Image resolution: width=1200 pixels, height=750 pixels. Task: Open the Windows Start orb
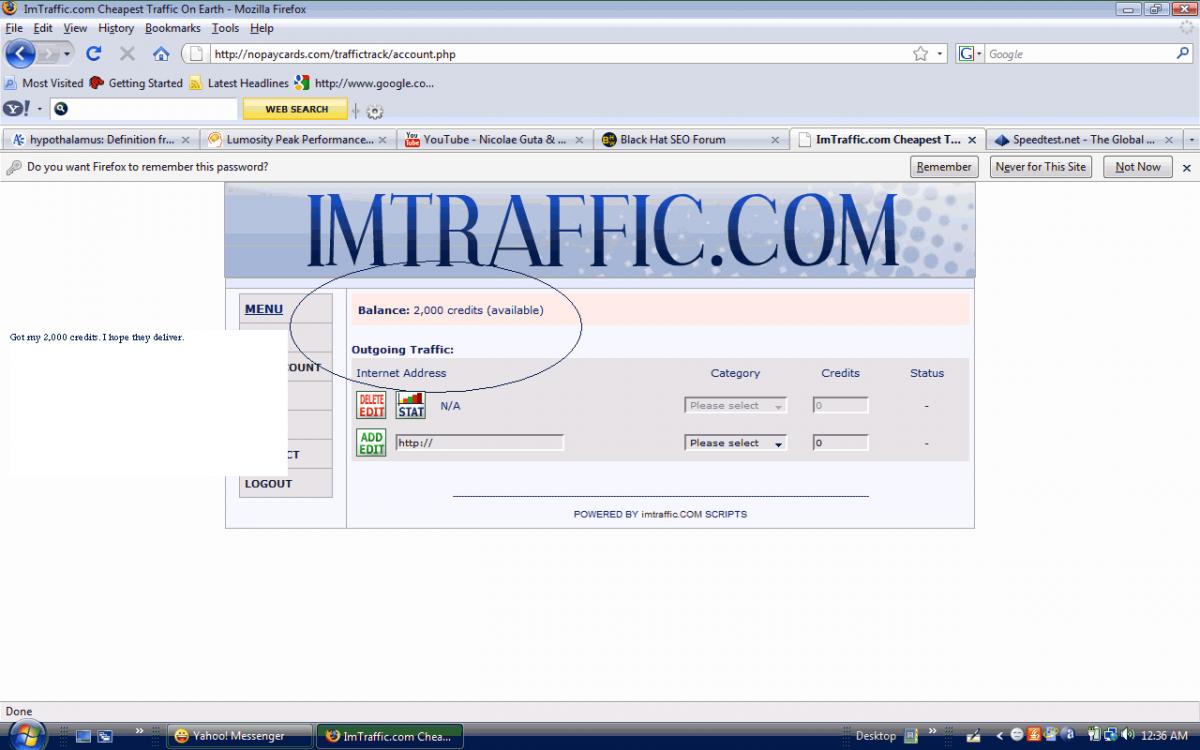(x=27, y=734)
